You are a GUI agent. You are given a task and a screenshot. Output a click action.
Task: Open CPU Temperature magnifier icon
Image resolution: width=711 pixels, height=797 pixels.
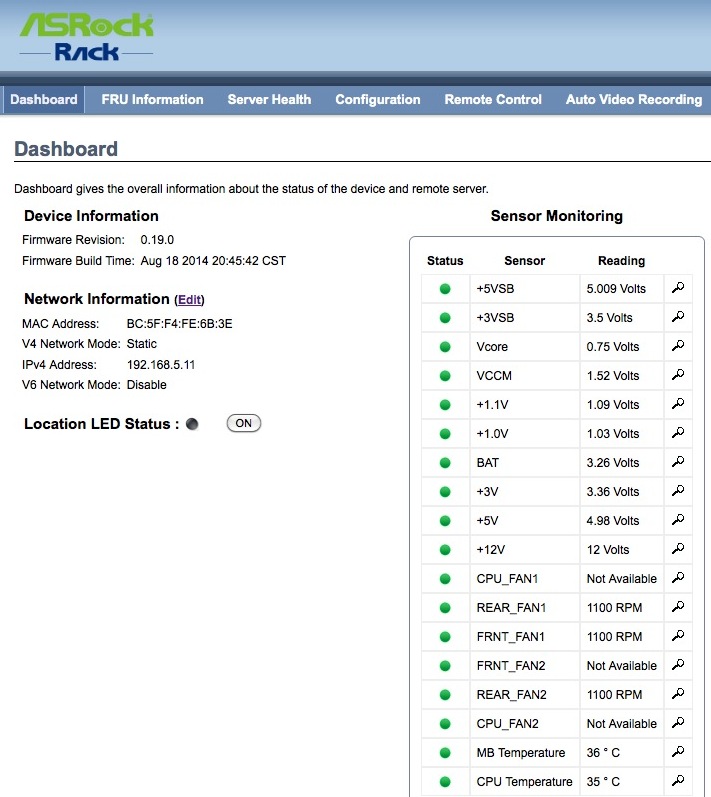[678, 780]
